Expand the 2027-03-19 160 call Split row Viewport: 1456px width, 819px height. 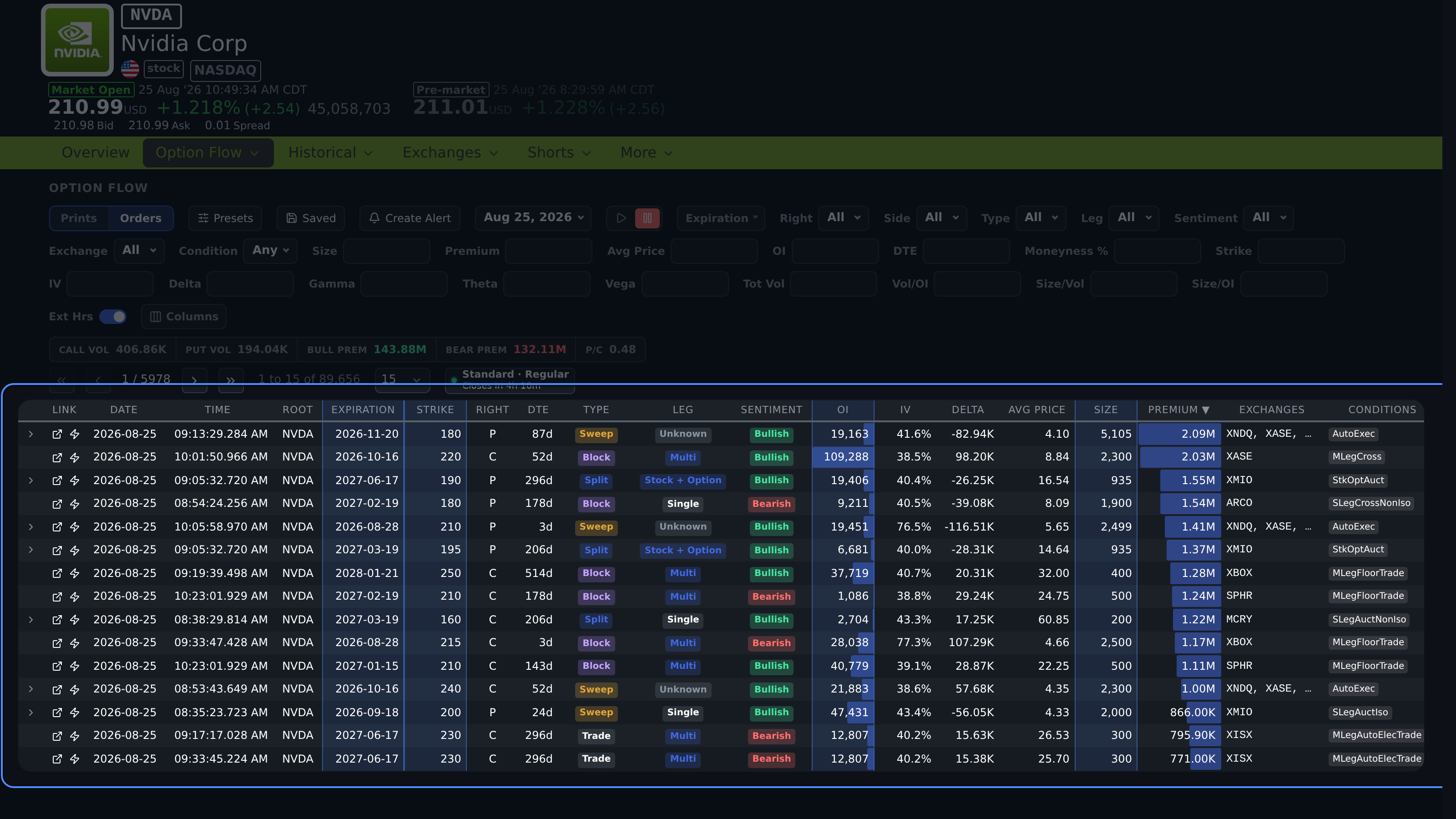coord(31,619)
